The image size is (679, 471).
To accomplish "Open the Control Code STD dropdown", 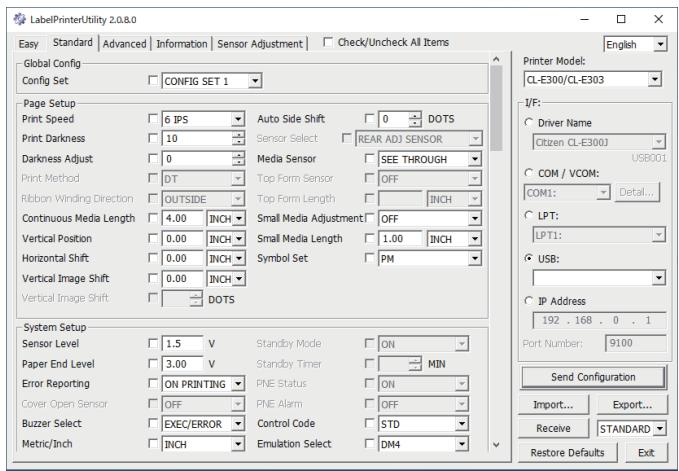I will [423, 424].
